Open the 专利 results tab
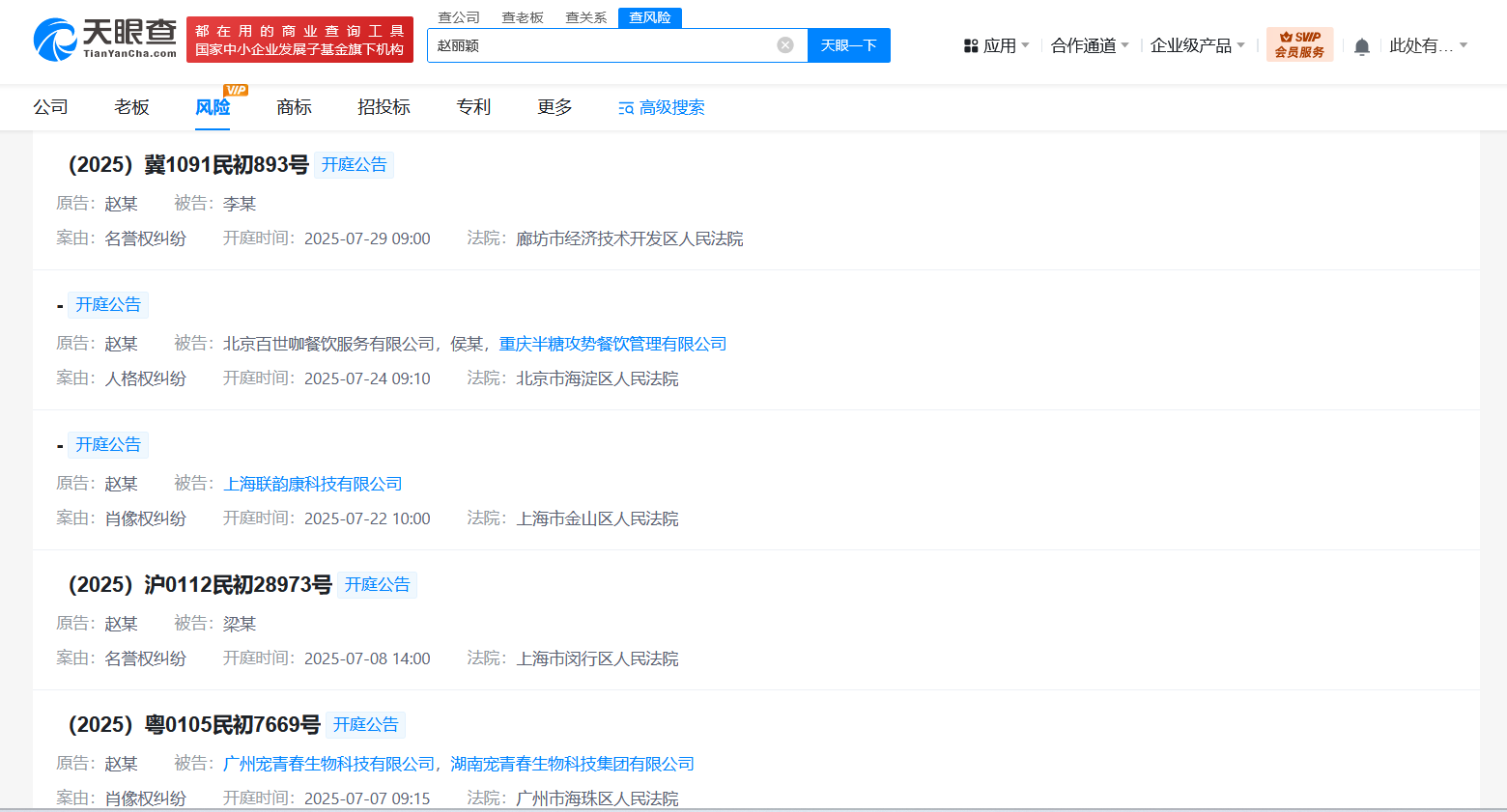Screen dimensions: 1507x812 click(x=473, y=107)
